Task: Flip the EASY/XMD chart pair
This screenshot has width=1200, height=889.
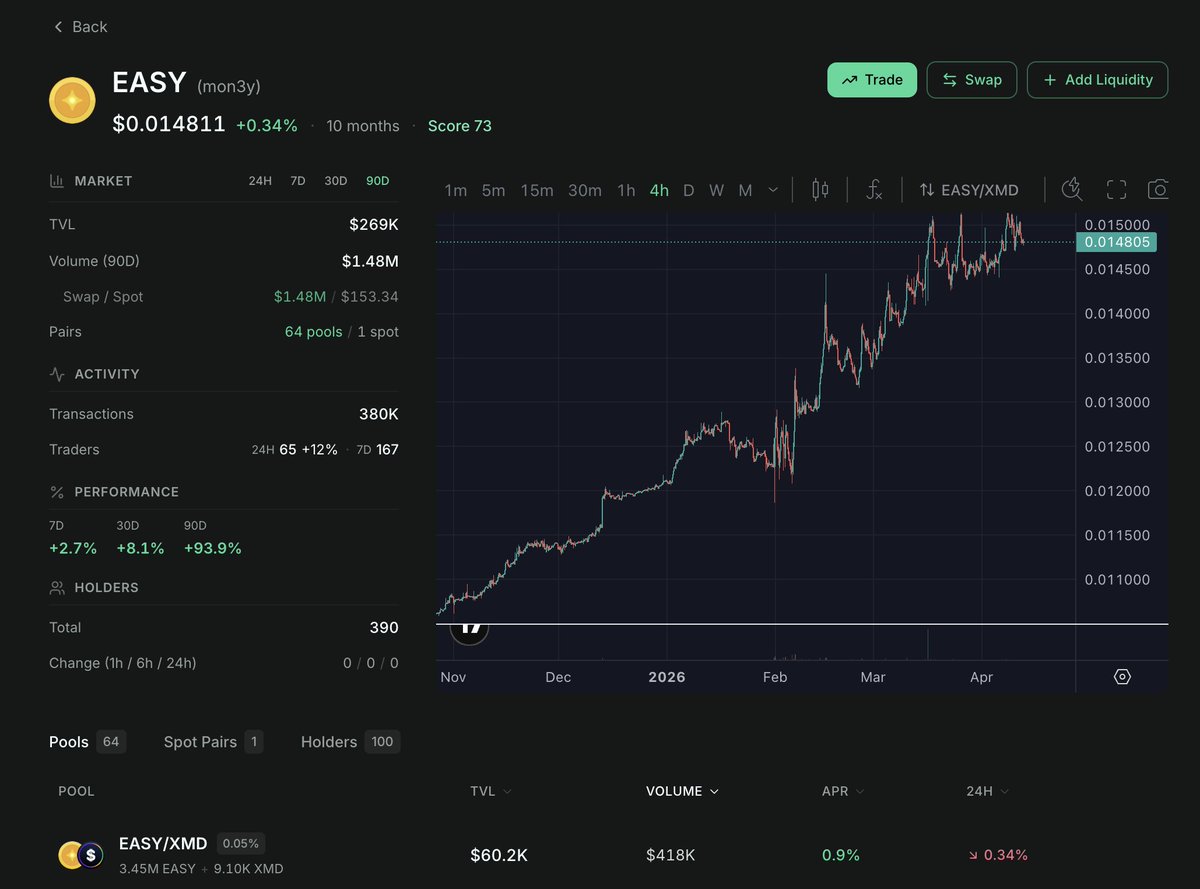Action: pos(969,190)
